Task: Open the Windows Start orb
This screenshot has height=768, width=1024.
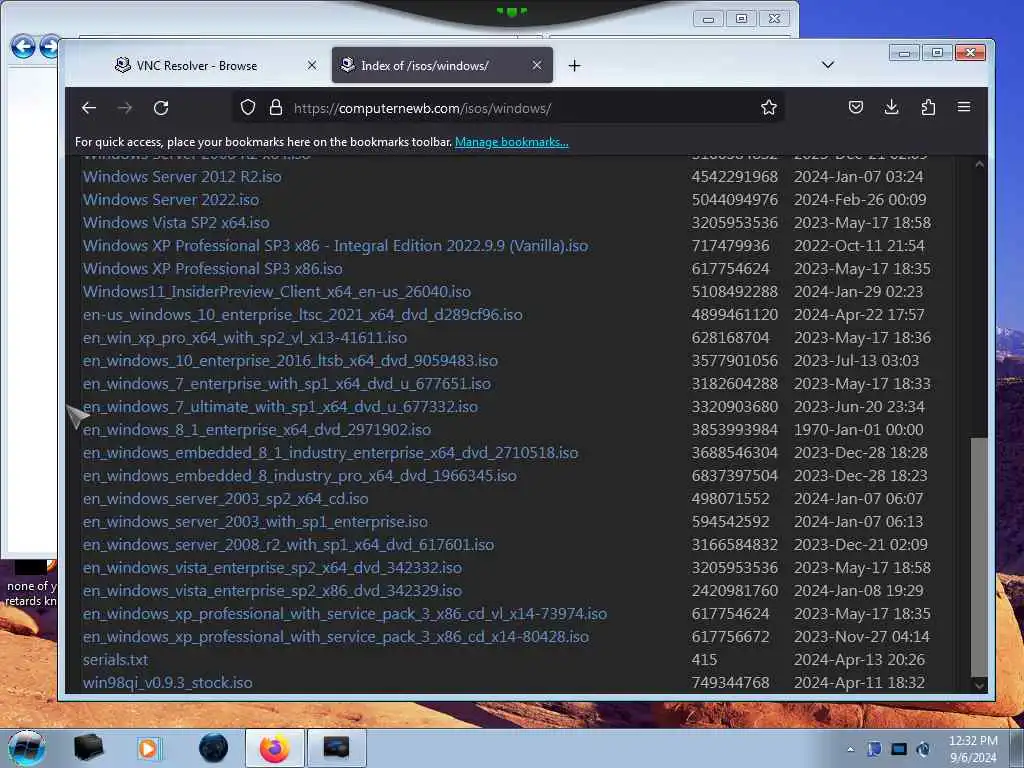Action: coord(27,748)
